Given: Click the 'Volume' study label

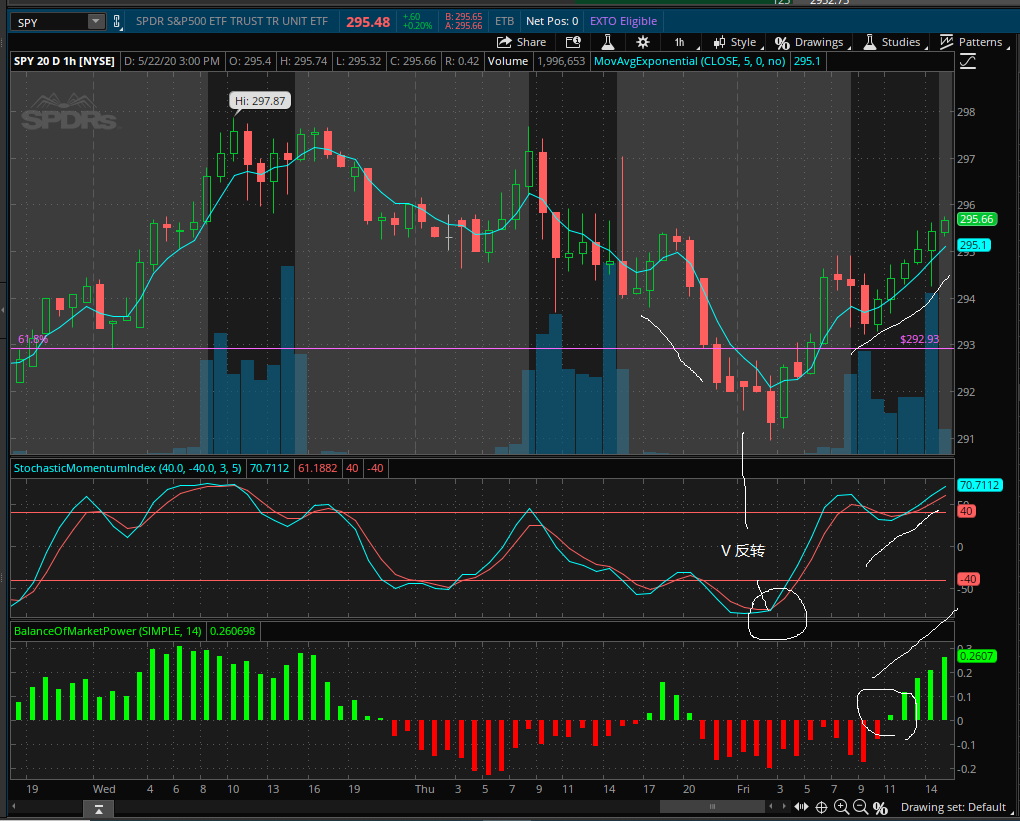Looking at the screenshot, I should 508,61.
